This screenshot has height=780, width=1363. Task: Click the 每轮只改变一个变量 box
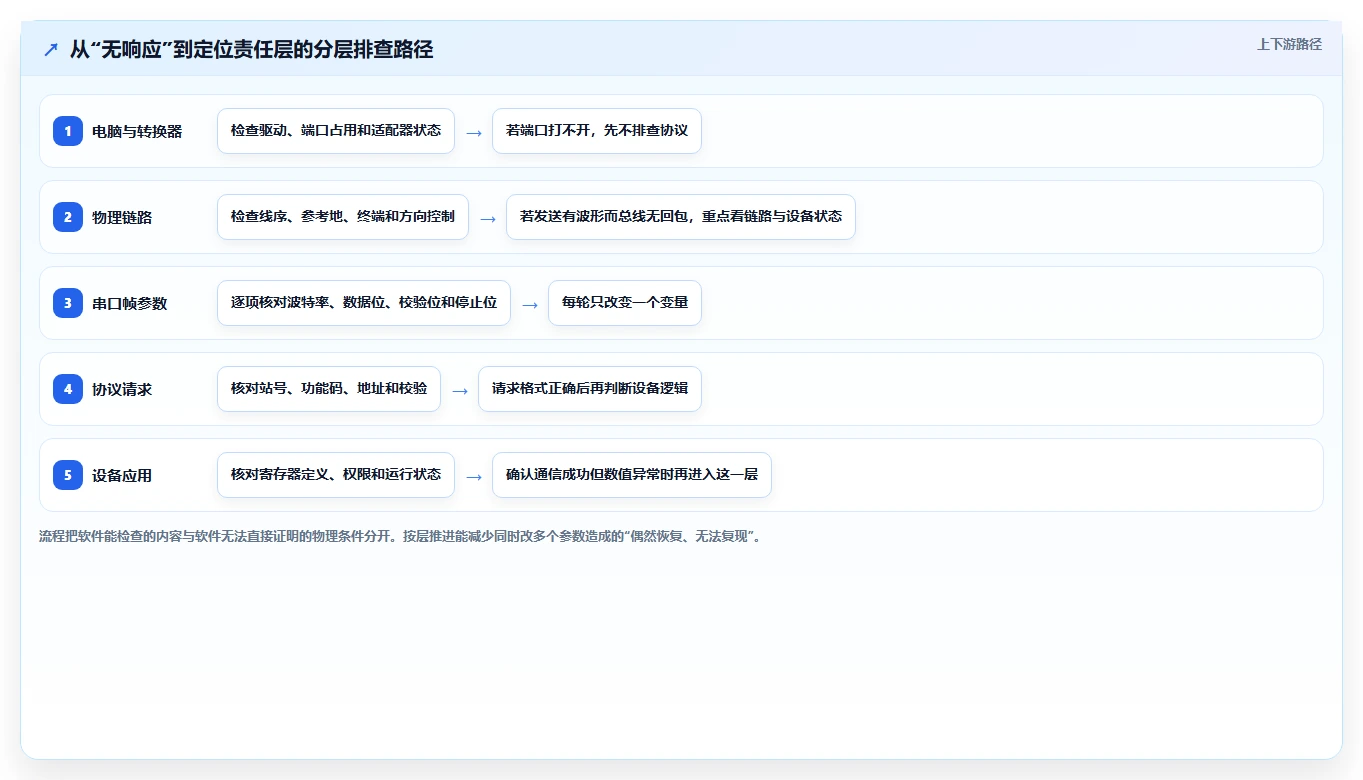click(625, 303)
